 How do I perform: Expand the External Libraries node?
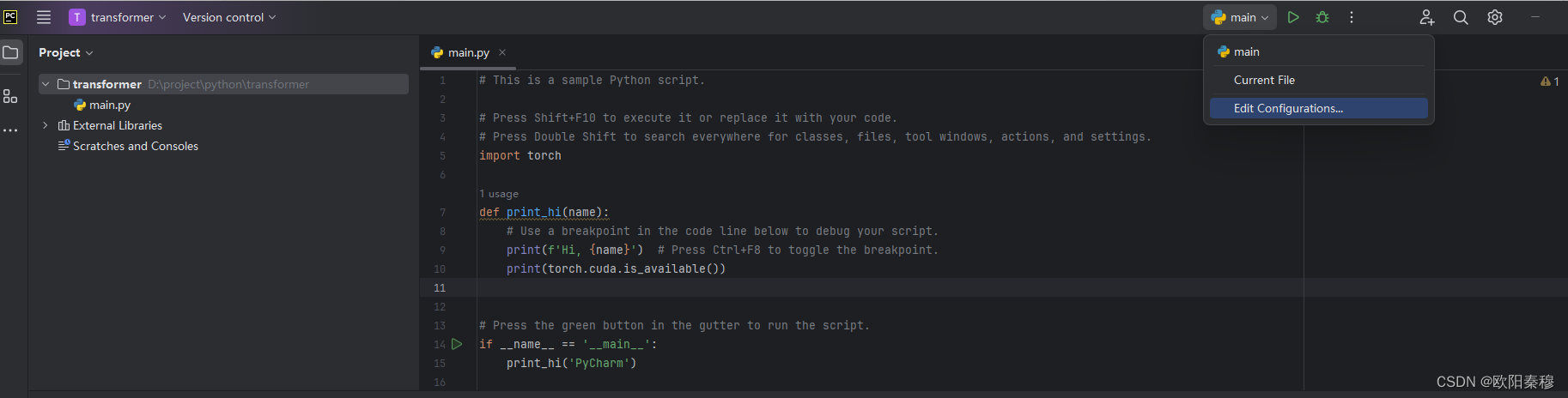[x=46, y=125]
